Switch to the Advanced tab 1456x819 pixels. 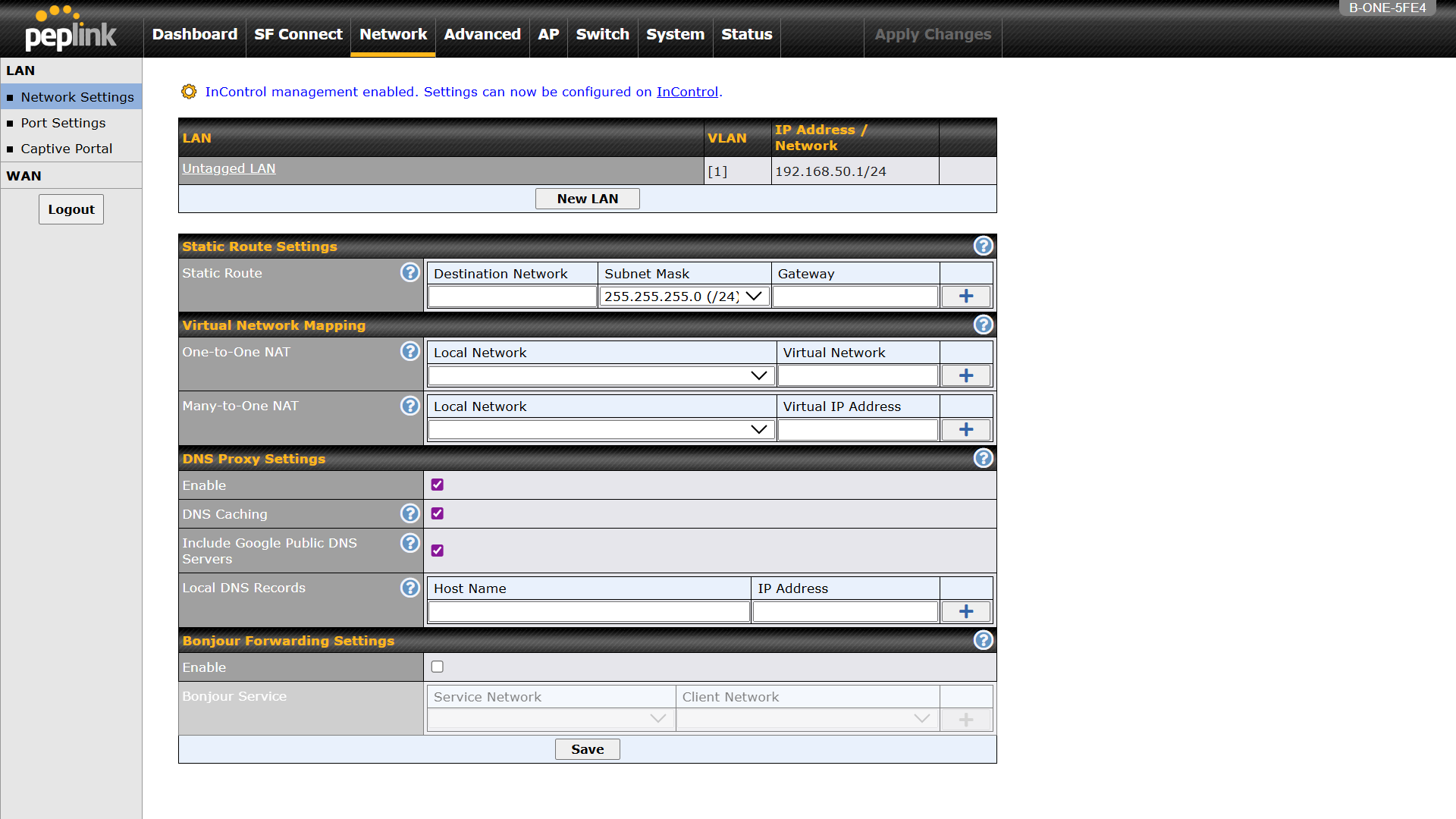[482, 34]
